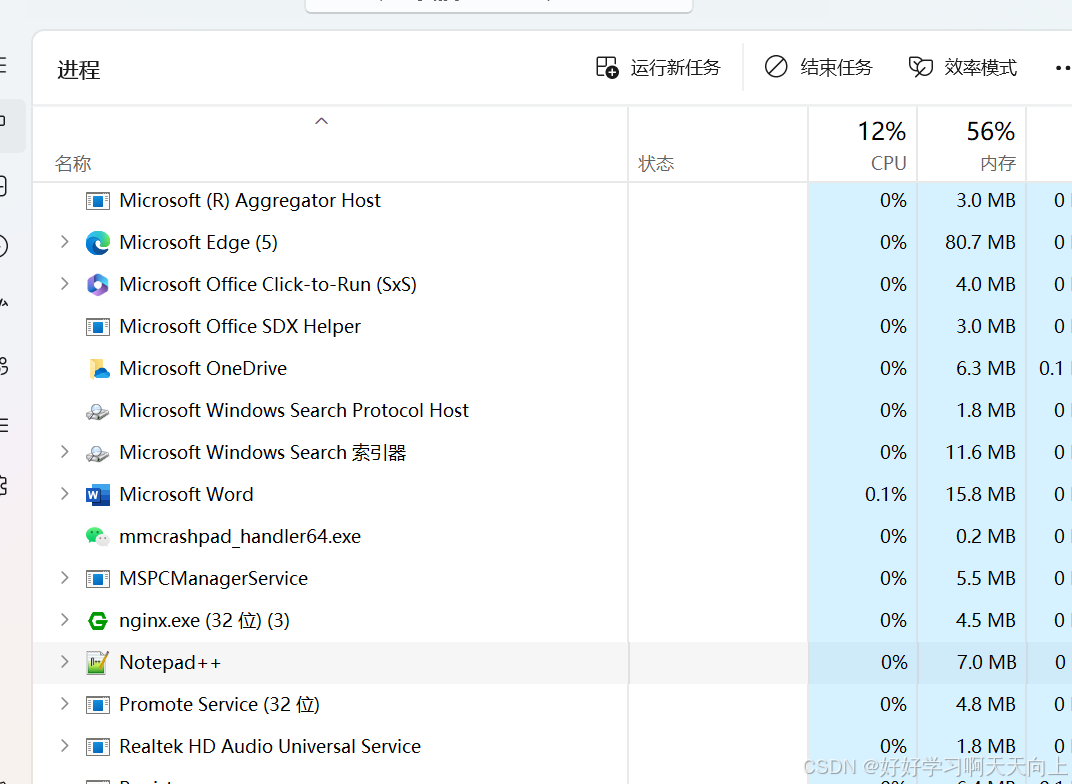Click the 15.8 MB memory value
Viewport: 1072px width, 784px height.
(x=980, y=494)
